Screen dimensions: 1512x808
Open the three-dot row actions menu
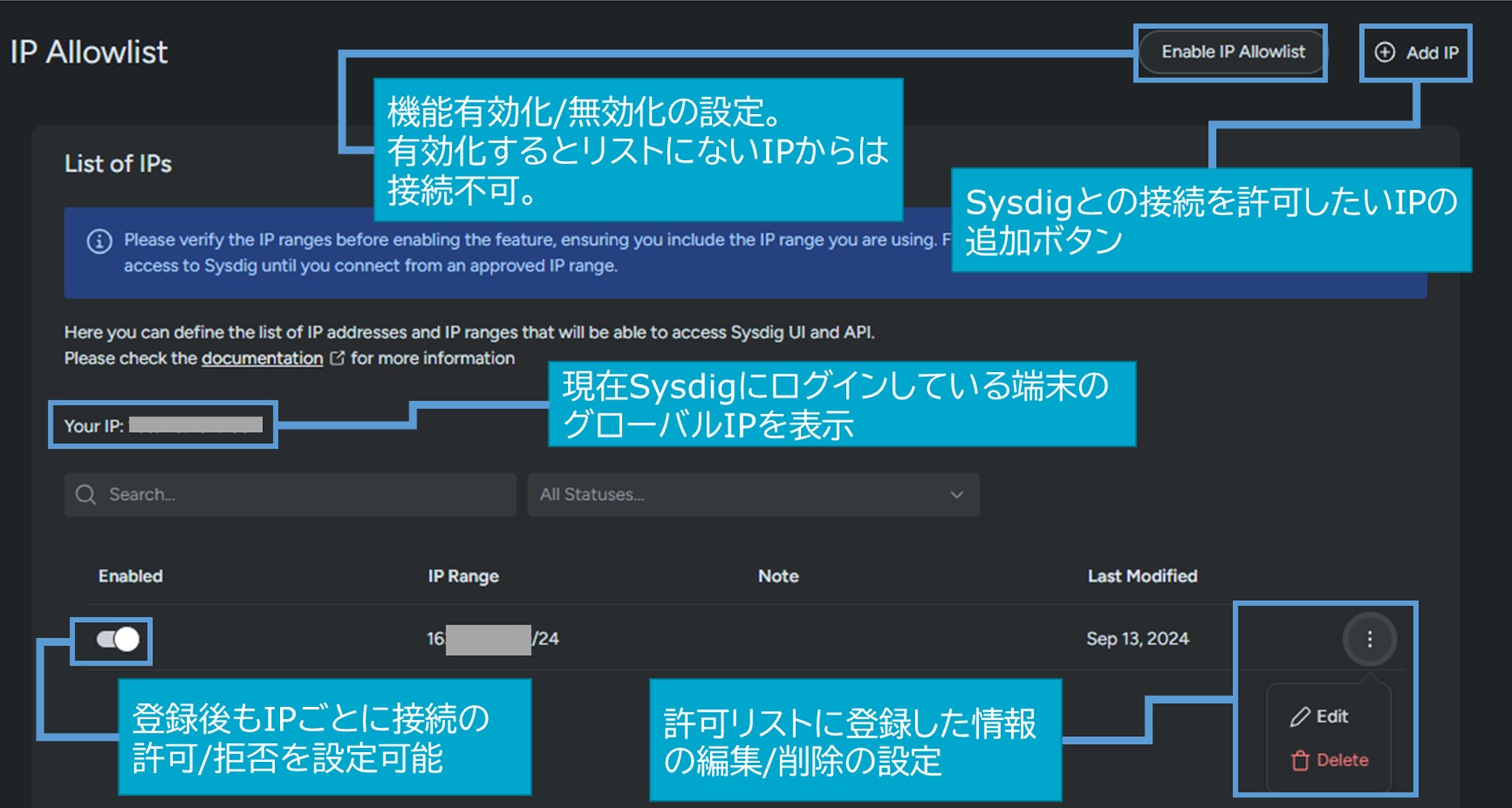(x=1369, y=640)
